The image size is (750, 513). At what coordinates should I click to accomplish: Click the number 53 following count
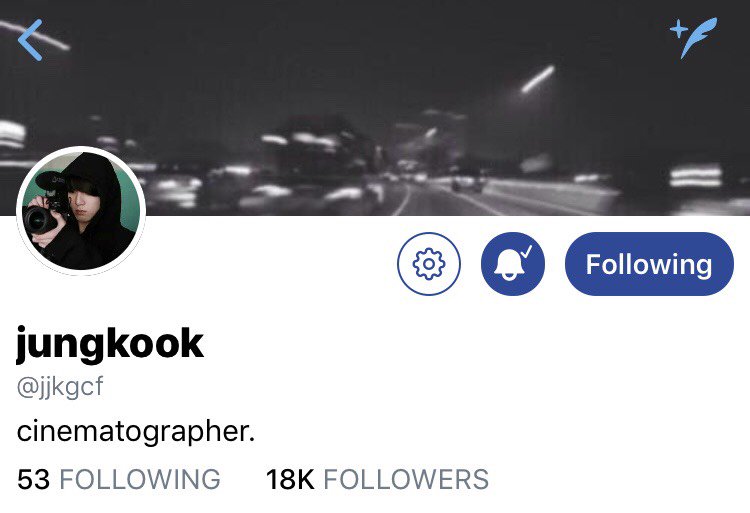33,479
